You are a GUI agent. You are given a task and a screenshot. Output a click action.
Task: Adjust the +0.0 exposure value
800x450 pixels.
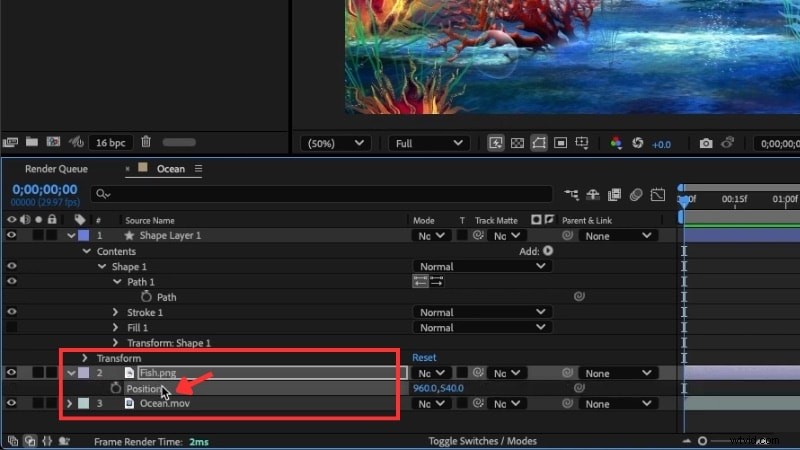pyautogui.click(x=661, y=144)
